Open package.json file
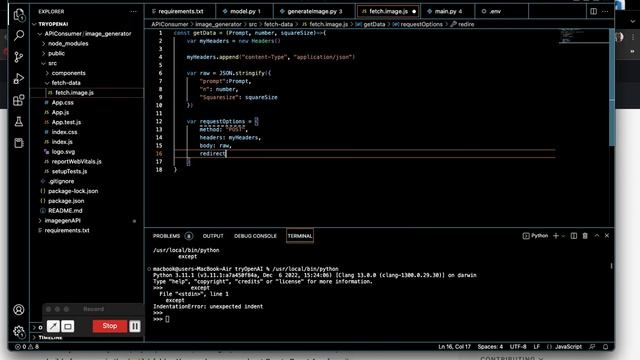640x360 pixels. pos(66,201)
